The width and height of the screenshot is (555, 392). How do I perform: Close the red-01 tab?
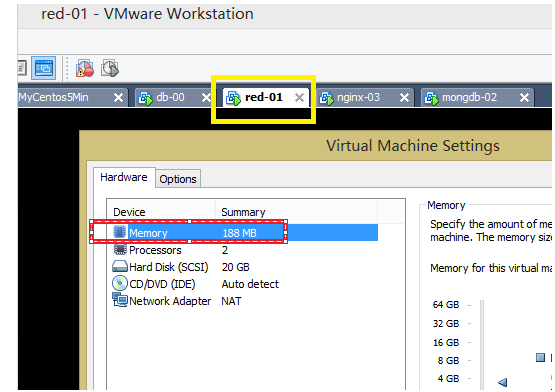tap(299, 97)
